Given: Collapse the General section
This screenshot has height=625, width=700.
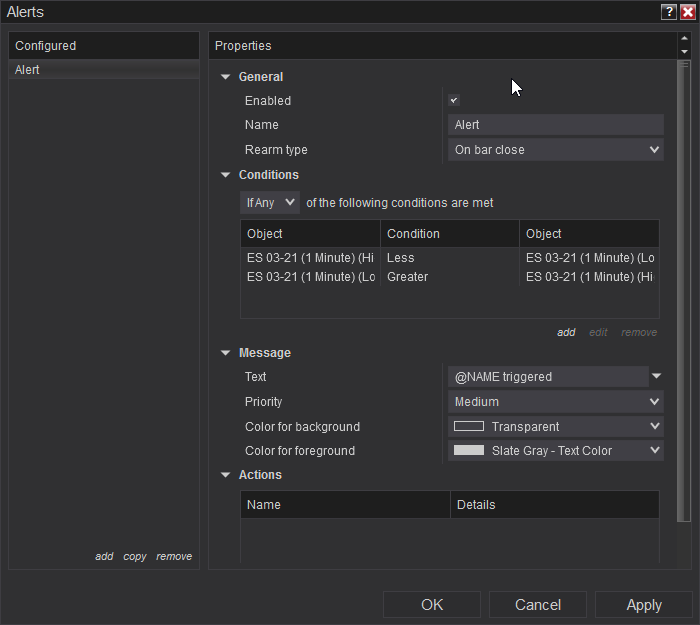Looking at the screenshot, I should [226, 77].
